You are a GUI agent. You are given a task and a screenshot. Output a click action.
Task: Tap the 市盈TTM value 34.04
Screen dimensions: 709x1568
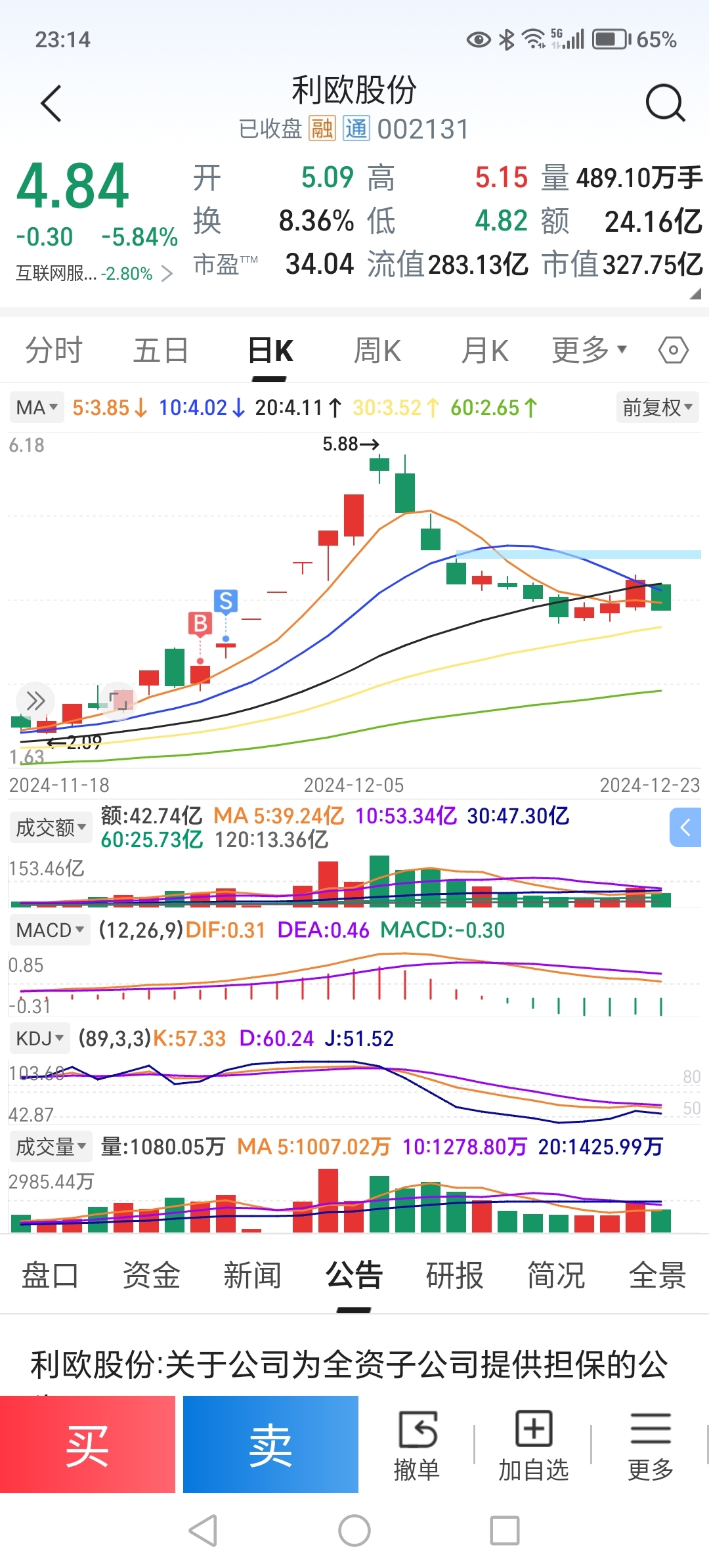(320, 264)
